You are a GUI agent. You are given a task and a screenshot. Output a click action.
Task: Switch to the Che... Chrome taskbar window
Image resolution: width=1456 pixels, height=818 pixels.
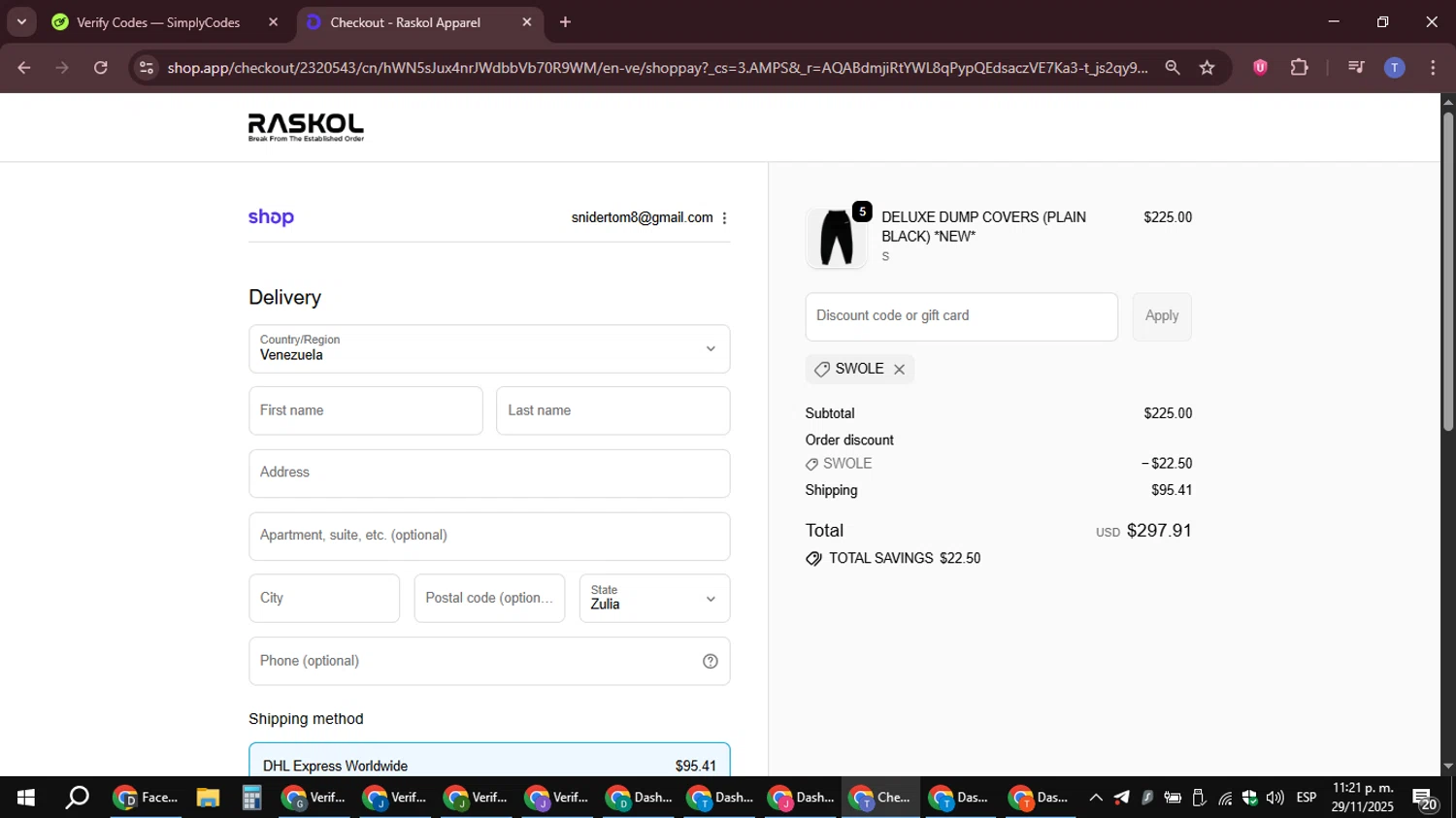(880, 798)
